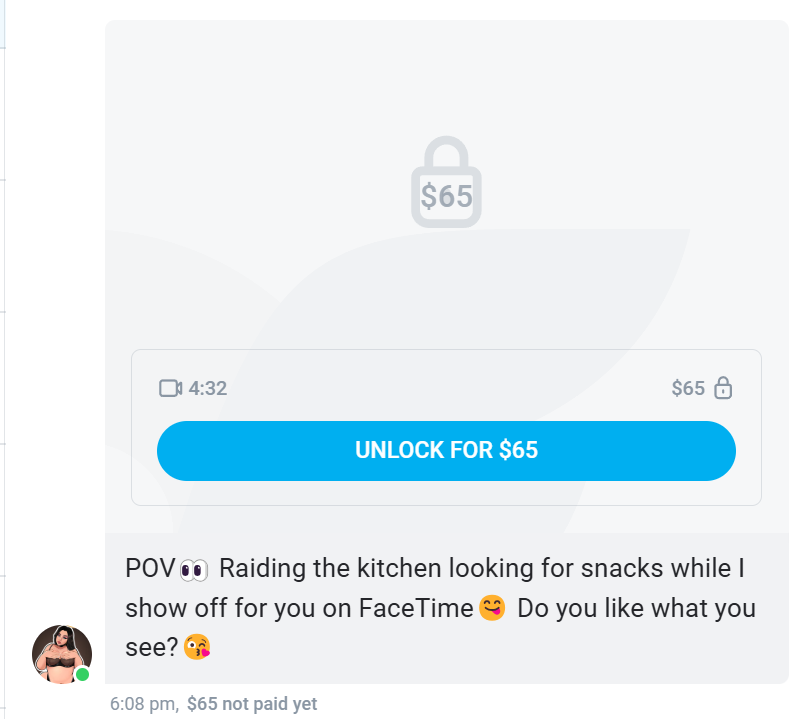Viewport: 806px width, 719px height.
Task: Click the 'Do you like what you' text
Action: pos(636,608)
